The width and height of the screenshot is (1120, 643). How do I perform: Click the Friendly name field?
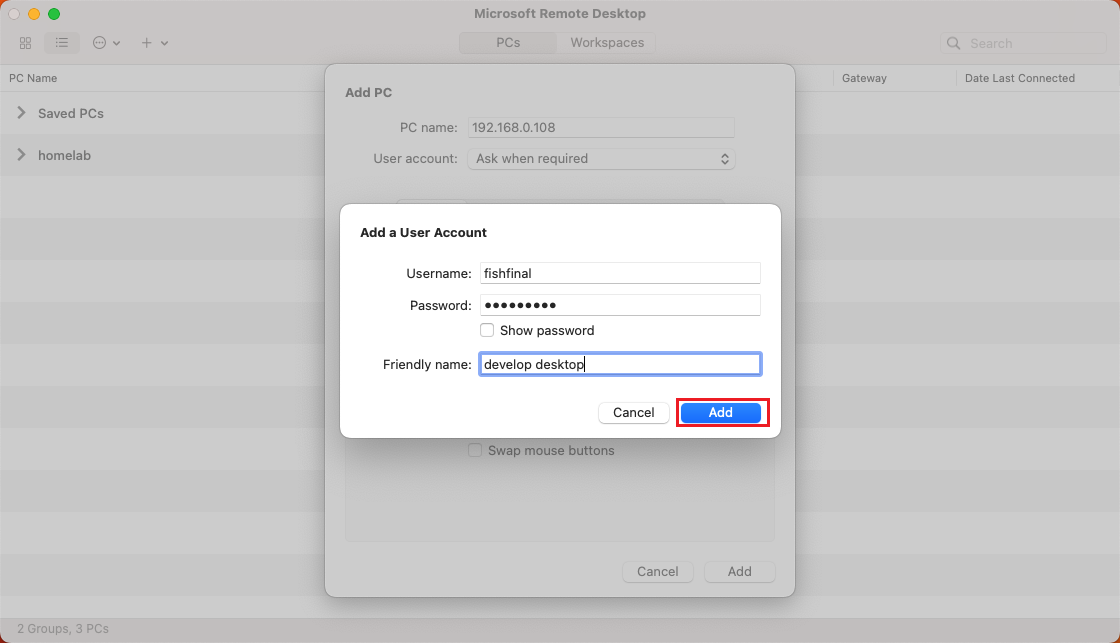coord(620,364)
